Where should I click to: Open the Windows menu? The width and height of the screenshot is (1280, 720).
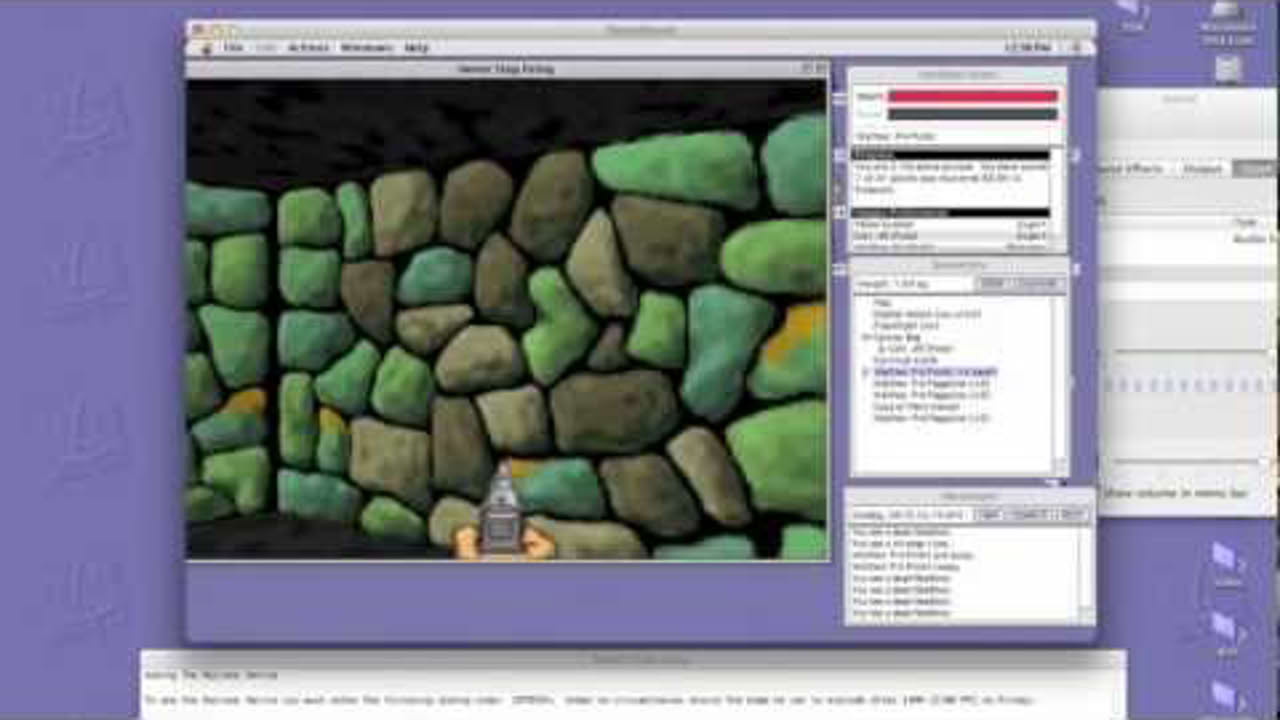[366, 48]
